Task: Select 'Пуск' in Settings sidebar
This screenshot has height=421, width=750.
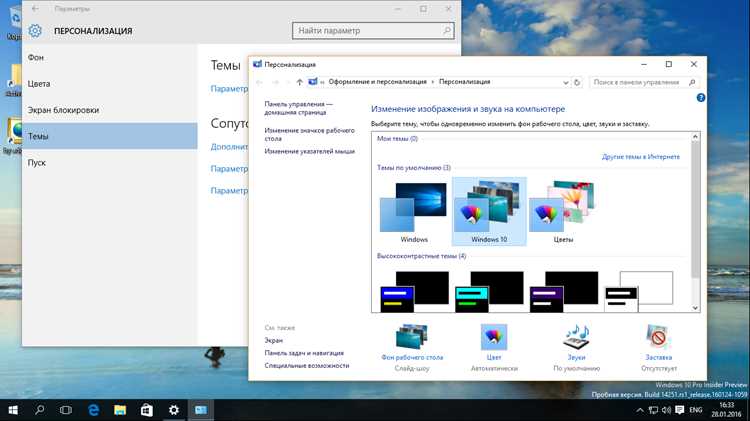Action: pyautogui.click(x=110, y=163)
